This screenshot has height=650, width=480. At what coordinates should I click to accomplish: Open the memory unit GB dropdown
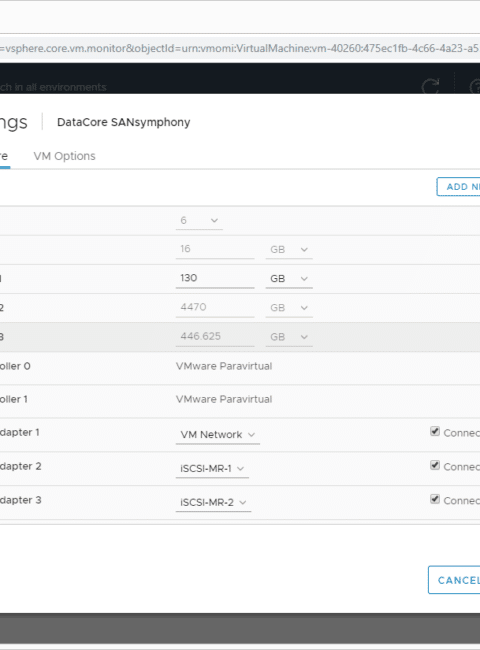(x=289, y=250)
